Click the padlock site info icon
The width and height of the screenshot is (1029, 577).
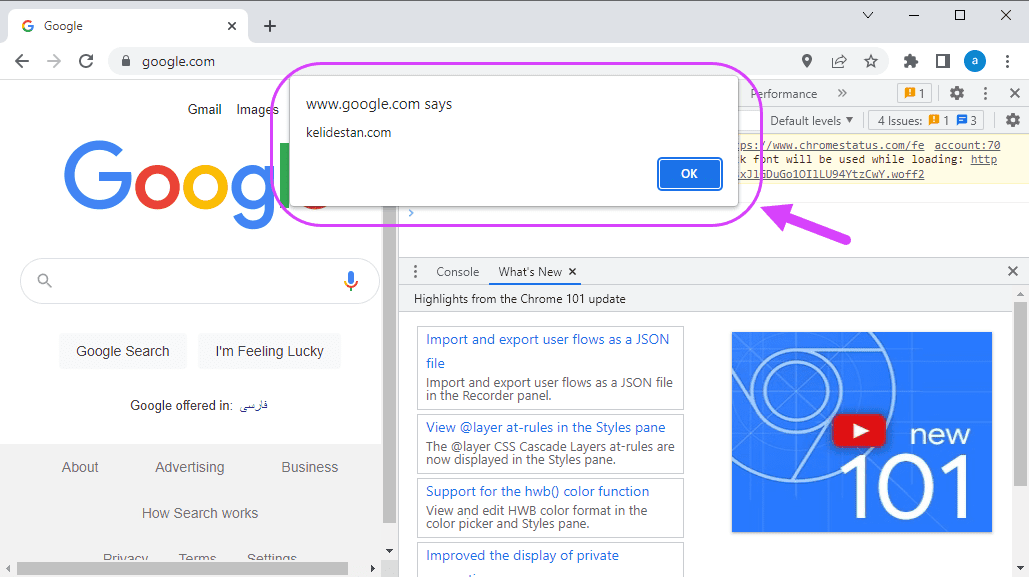[125, 61]
